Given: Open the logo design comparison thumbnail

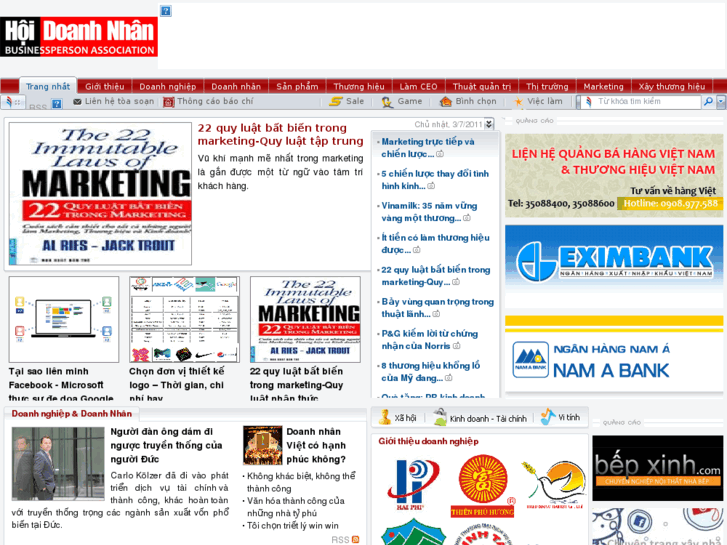Looking at the screenshot, I should (185, 320).
